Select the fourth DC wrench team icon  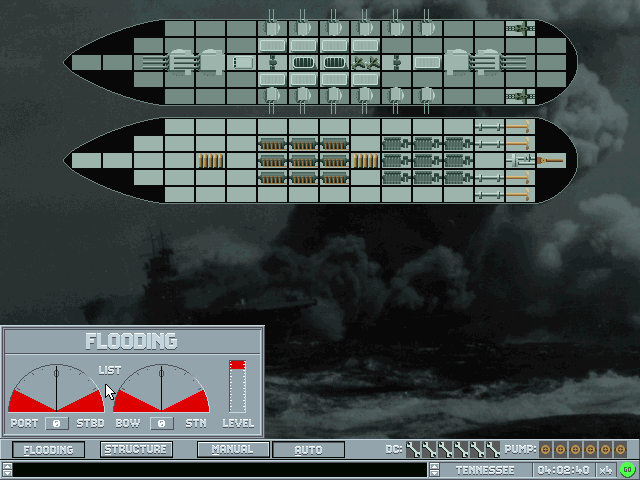[461, 449]
